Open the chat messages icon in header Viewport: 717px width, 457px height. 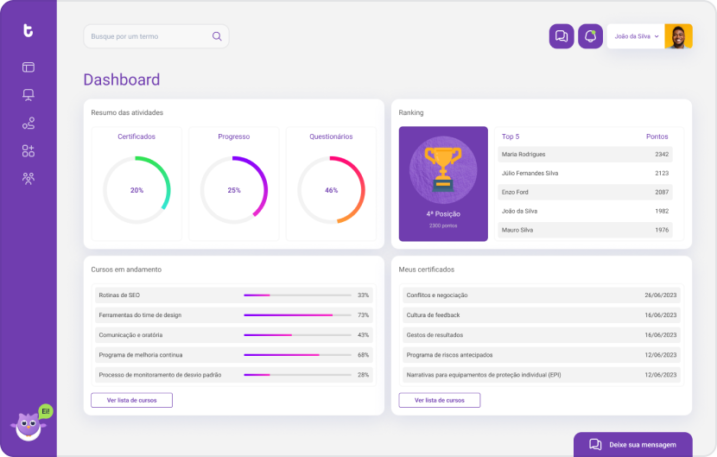pyautogui.click(x=561, y=36)
